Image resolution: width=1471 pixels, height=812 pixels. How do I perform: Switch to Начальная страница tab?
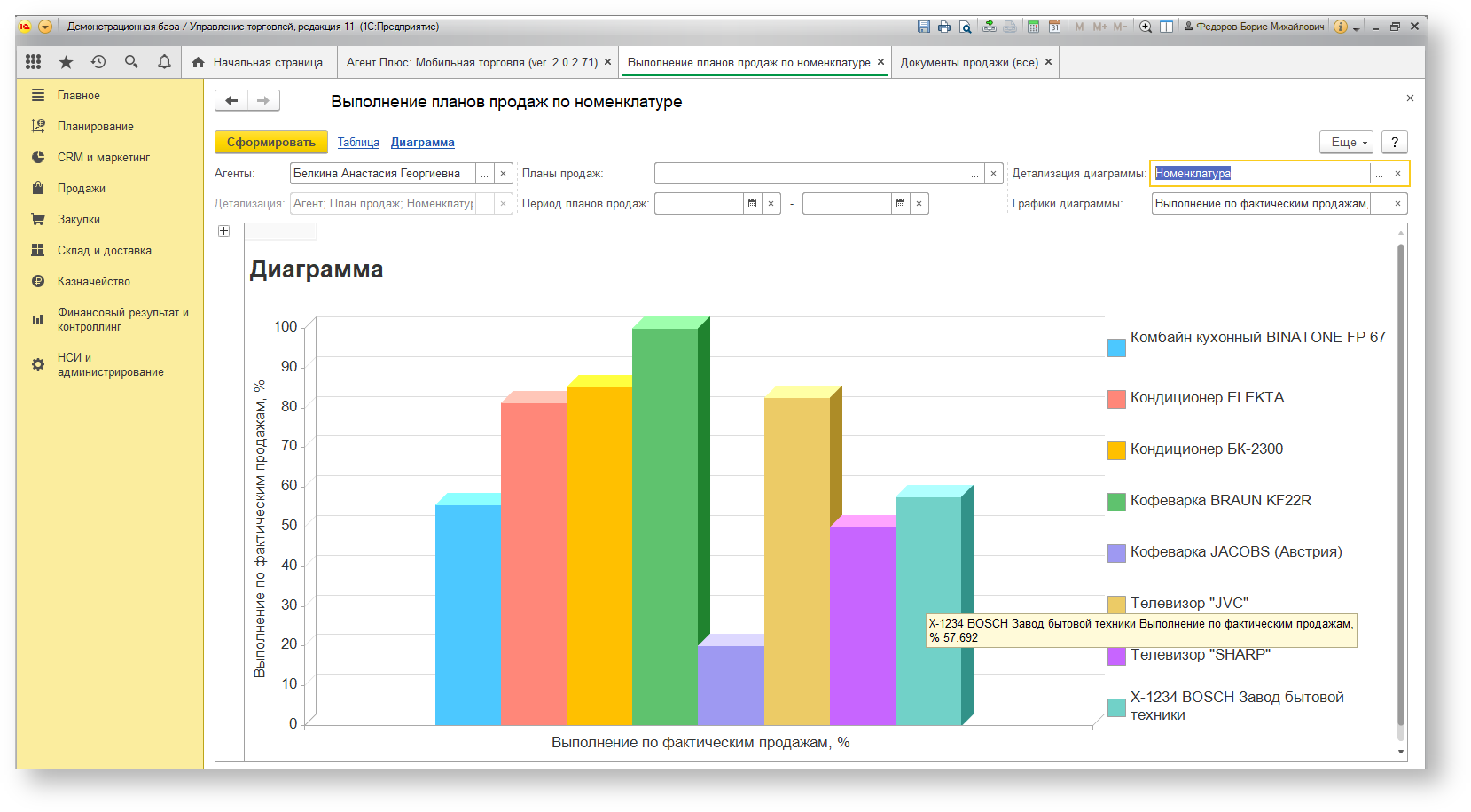[258, 62]
